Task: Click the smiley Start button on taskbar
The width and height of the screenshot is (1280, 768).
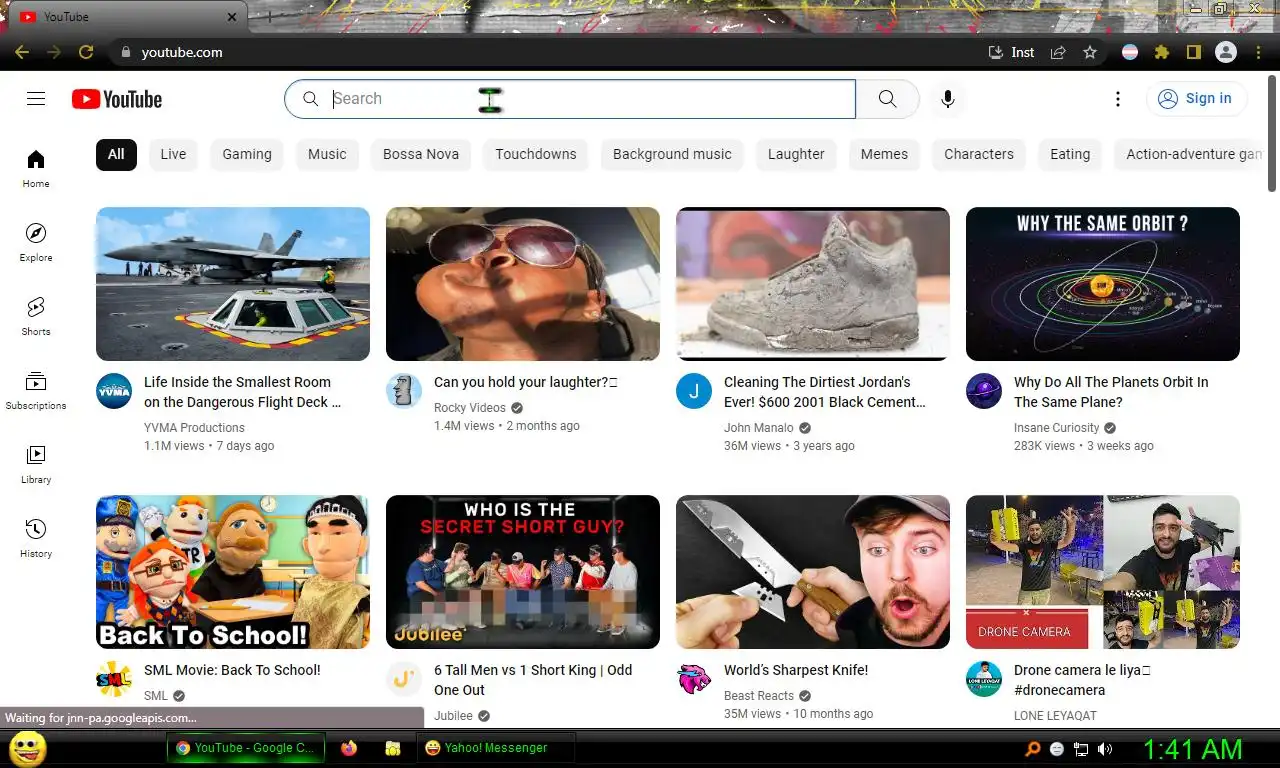Action: (27, 748)
